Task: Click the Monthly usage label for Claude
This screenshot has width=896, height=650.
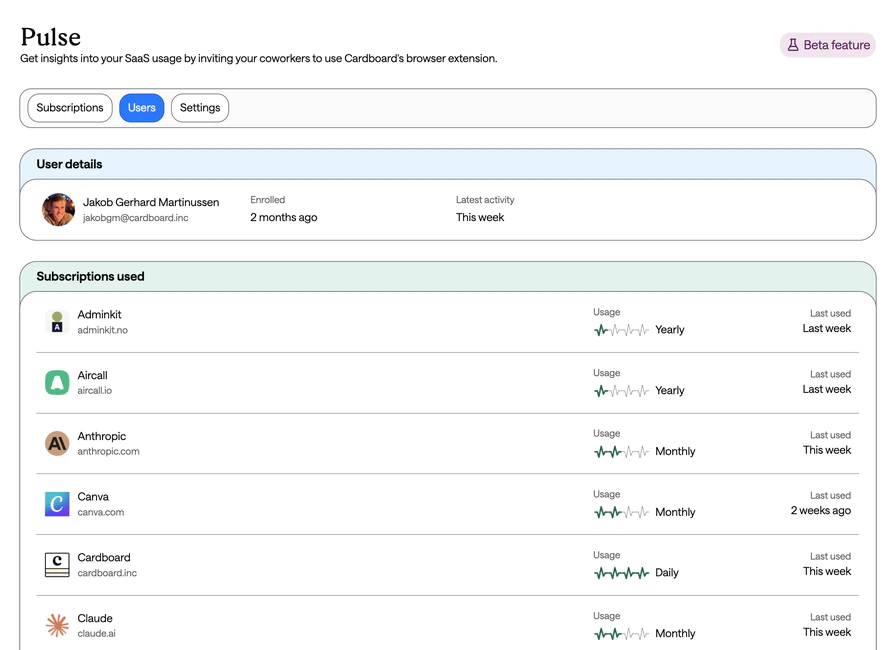Action: [x=675, y=633]
